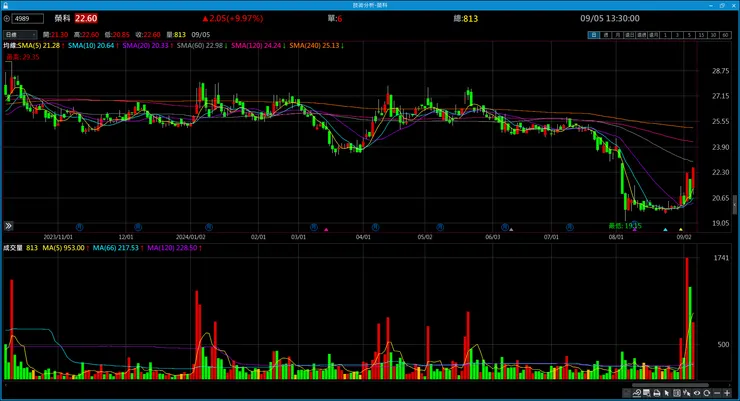Click the SMA(5) 21.28 legend label
The height and width of the screenshot is (401, 740).
pos(39,45)
